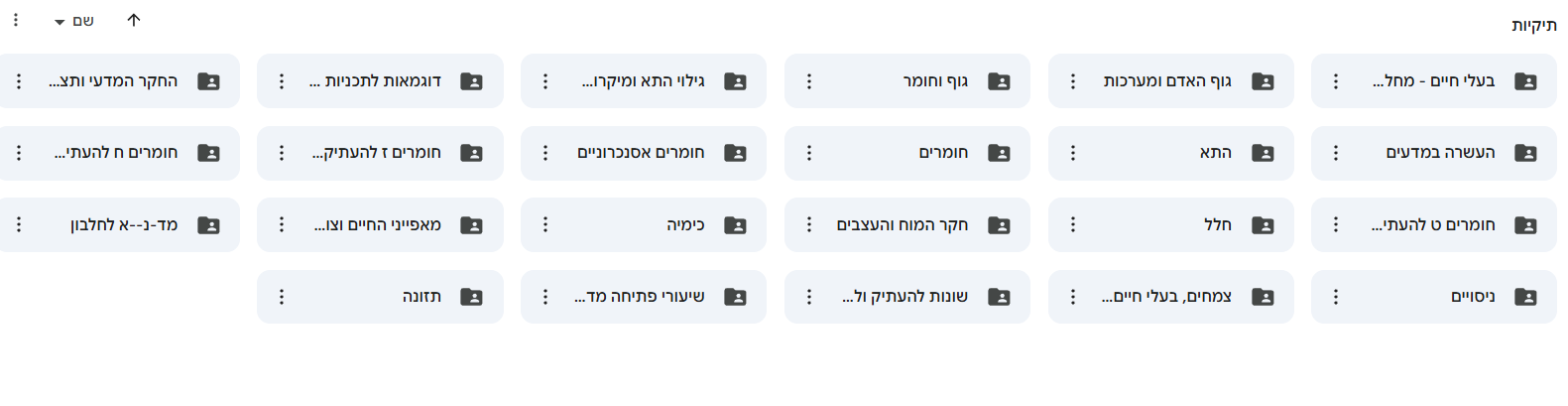Reverse sort direction with the arrow icon
The width and height of the screenshot is (1568, 406).
[x=134, y=20]
